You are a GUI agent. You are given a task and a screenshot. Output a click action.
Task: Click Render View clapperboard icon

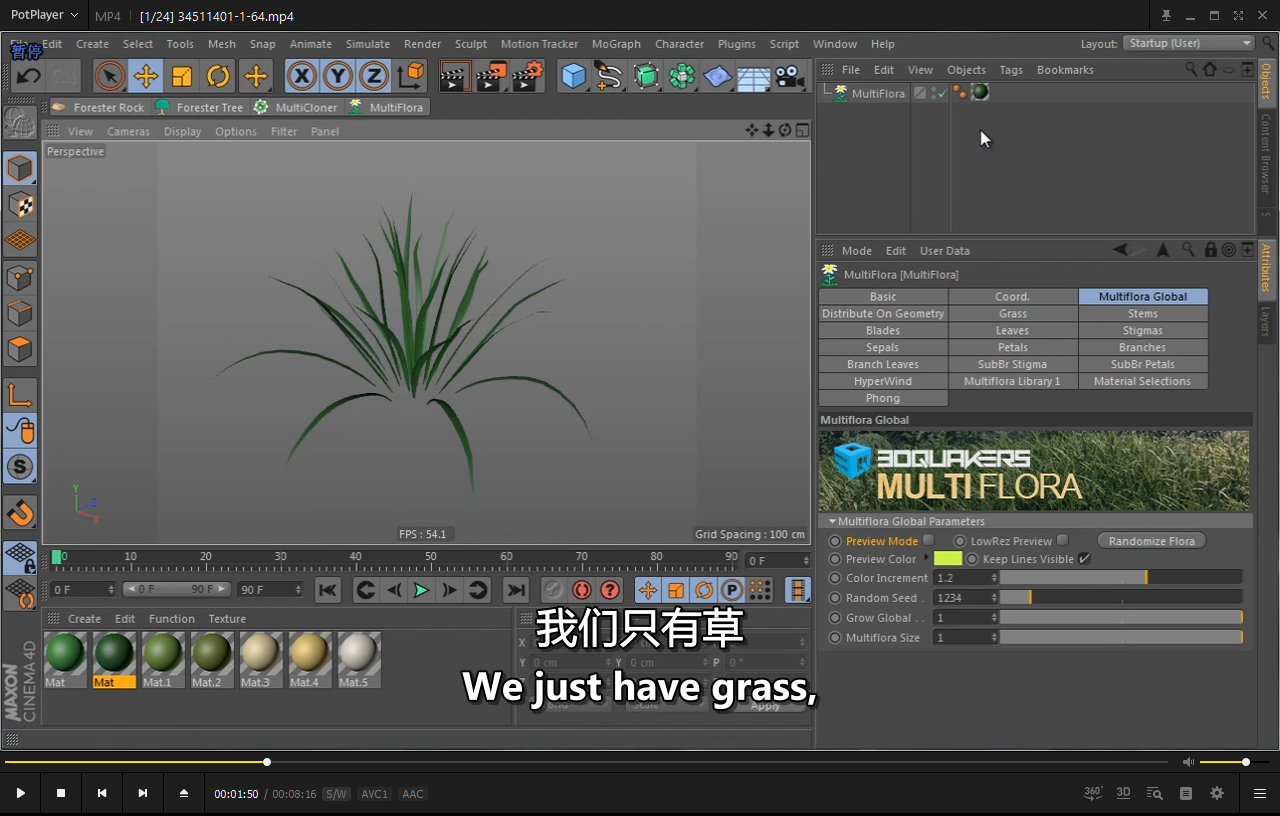[455, 76]
